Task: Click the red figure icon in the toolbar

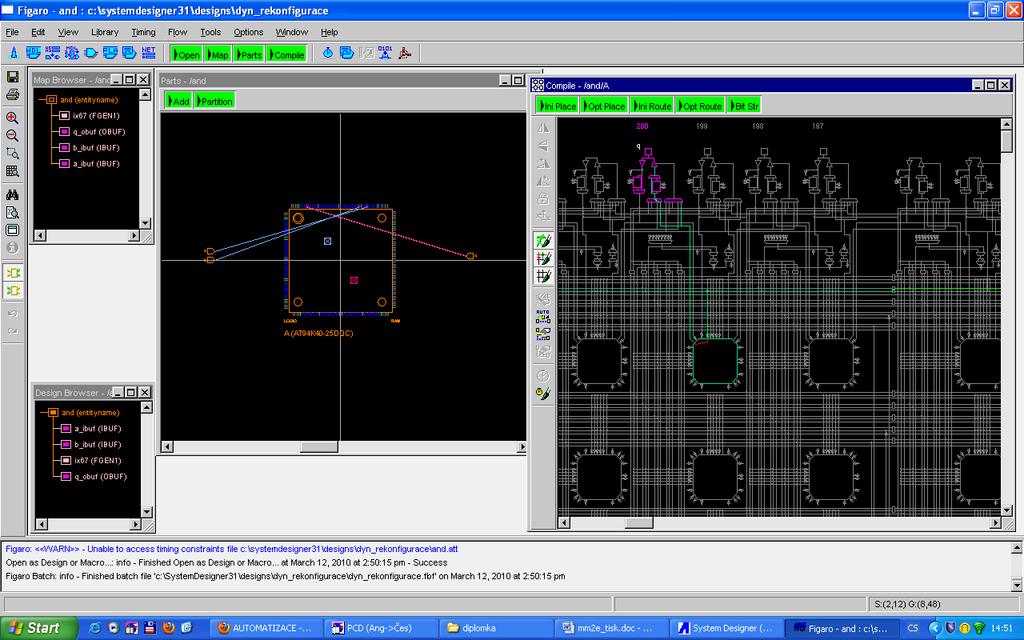Action: coord(405,53)
